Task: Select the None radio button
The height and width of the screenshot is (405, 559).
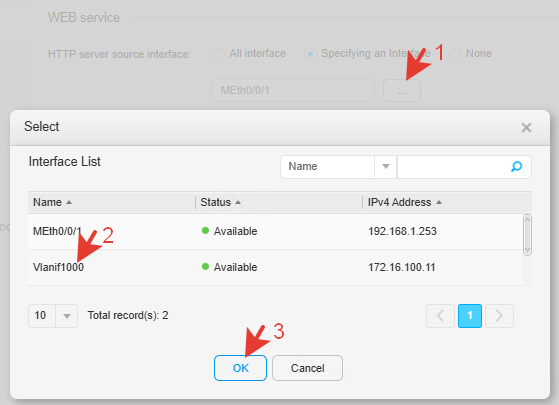Action: pyautogui.click(x=455, y=54)
